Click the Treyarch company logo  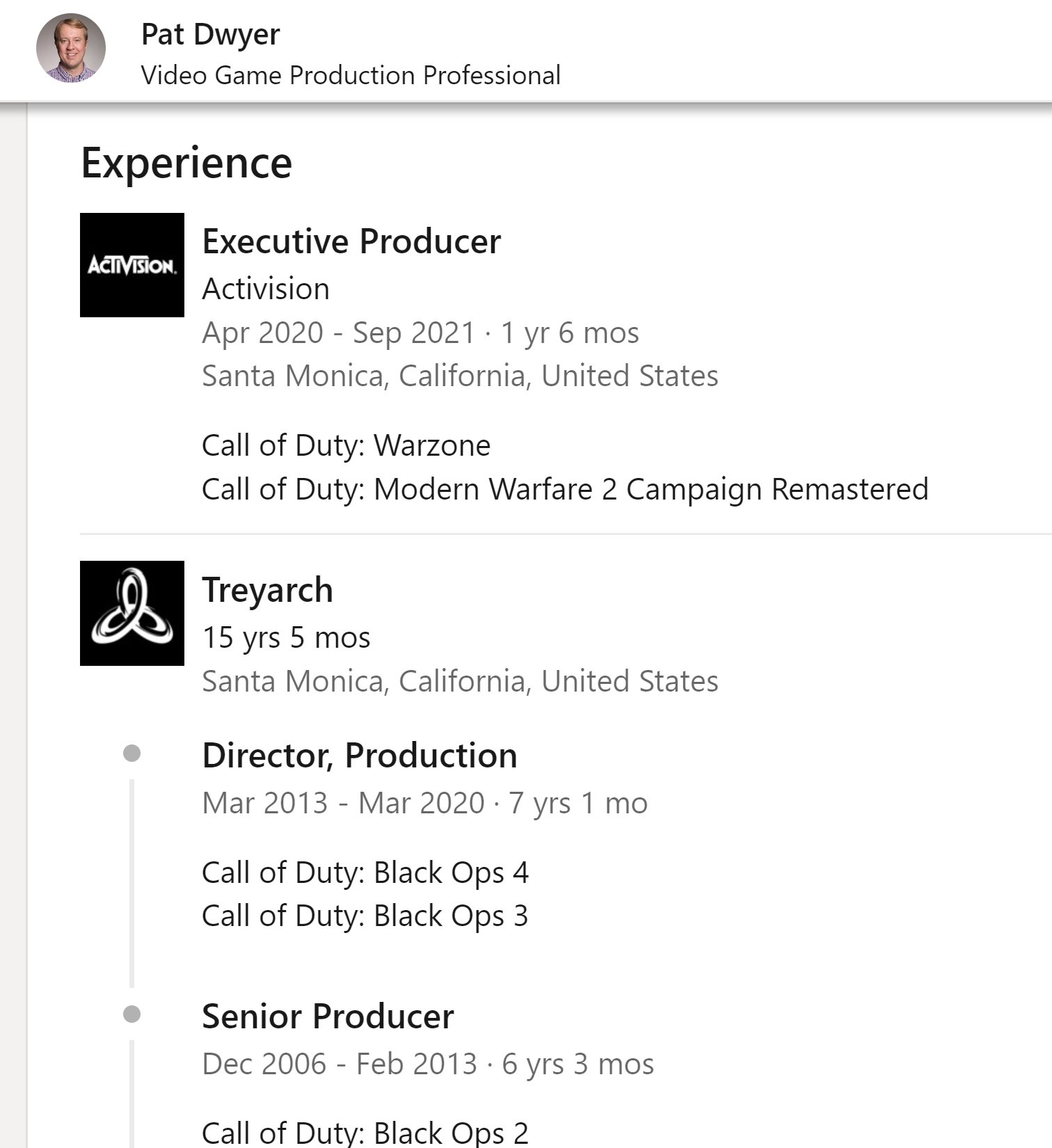tap(132, 613)
